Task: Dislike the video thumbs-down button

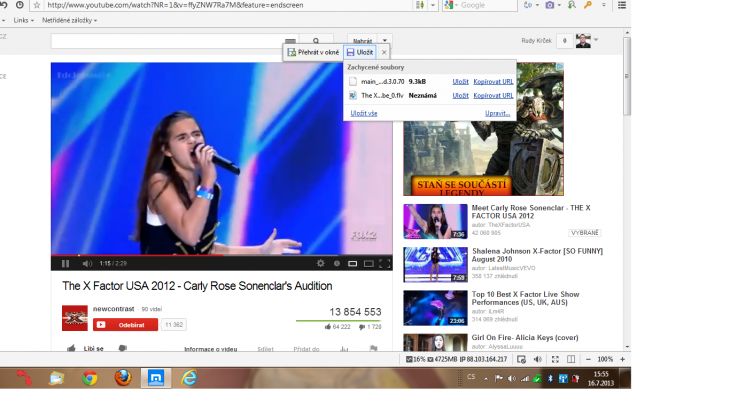Action: [x=122, y=348]
